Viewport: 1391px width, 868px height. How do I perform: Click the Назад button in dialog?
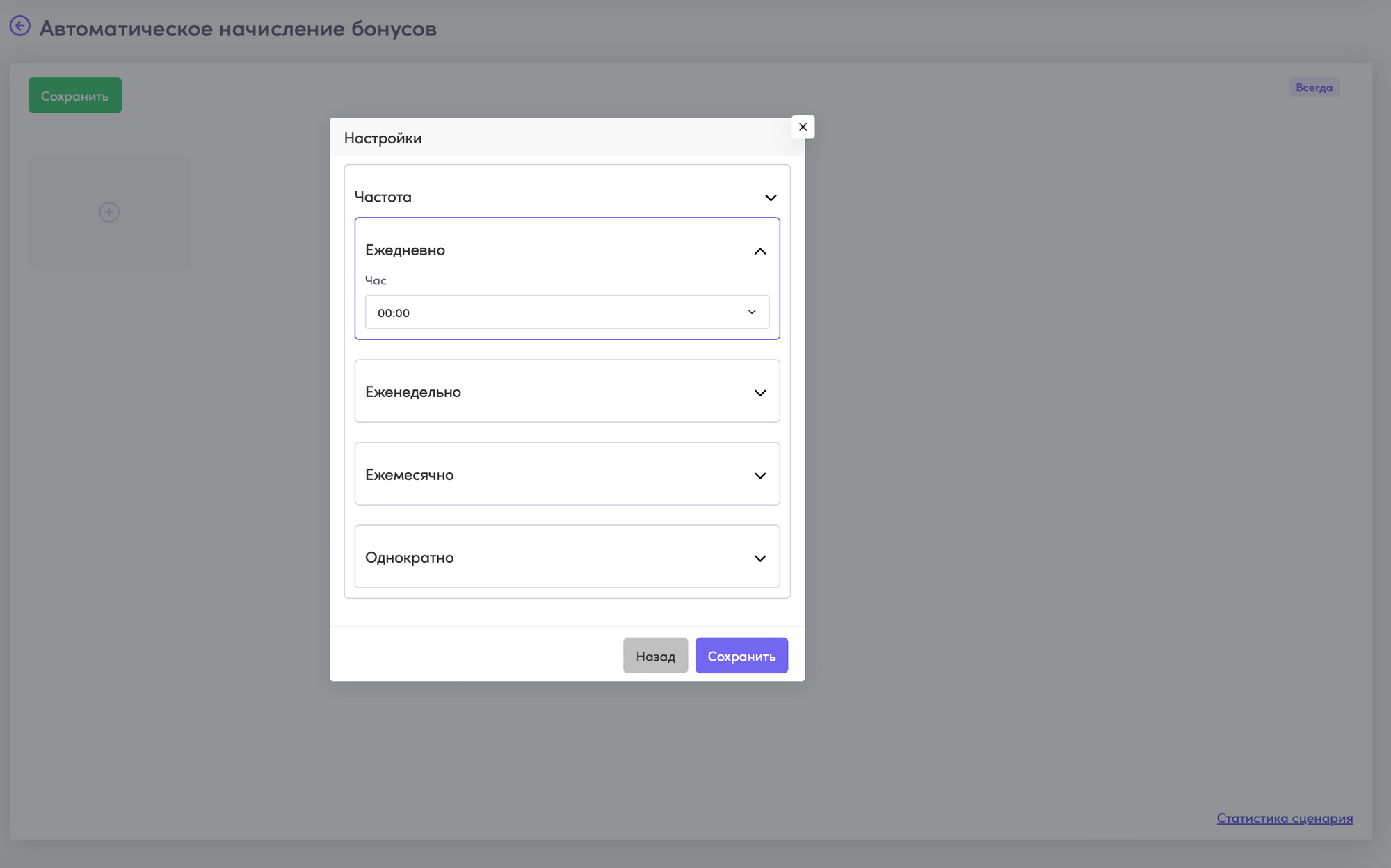(x=655, y=655)
